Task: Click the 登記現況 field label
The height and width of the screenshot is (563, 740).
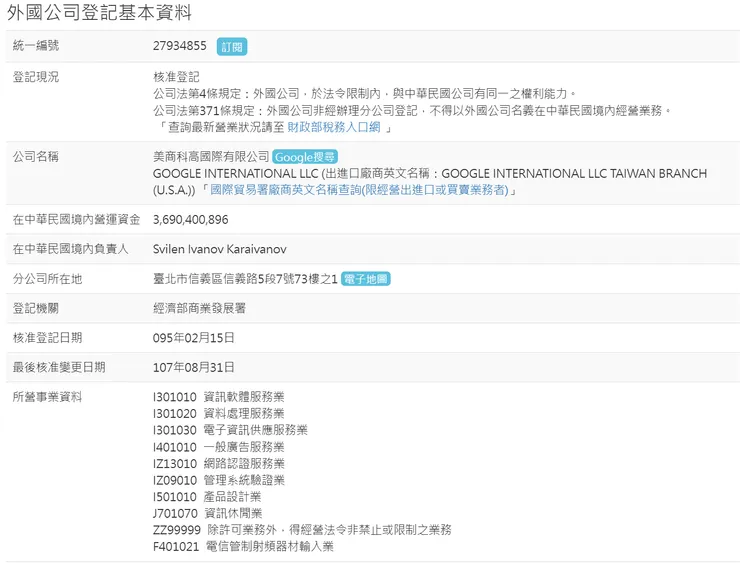Action: click(36, 77)
